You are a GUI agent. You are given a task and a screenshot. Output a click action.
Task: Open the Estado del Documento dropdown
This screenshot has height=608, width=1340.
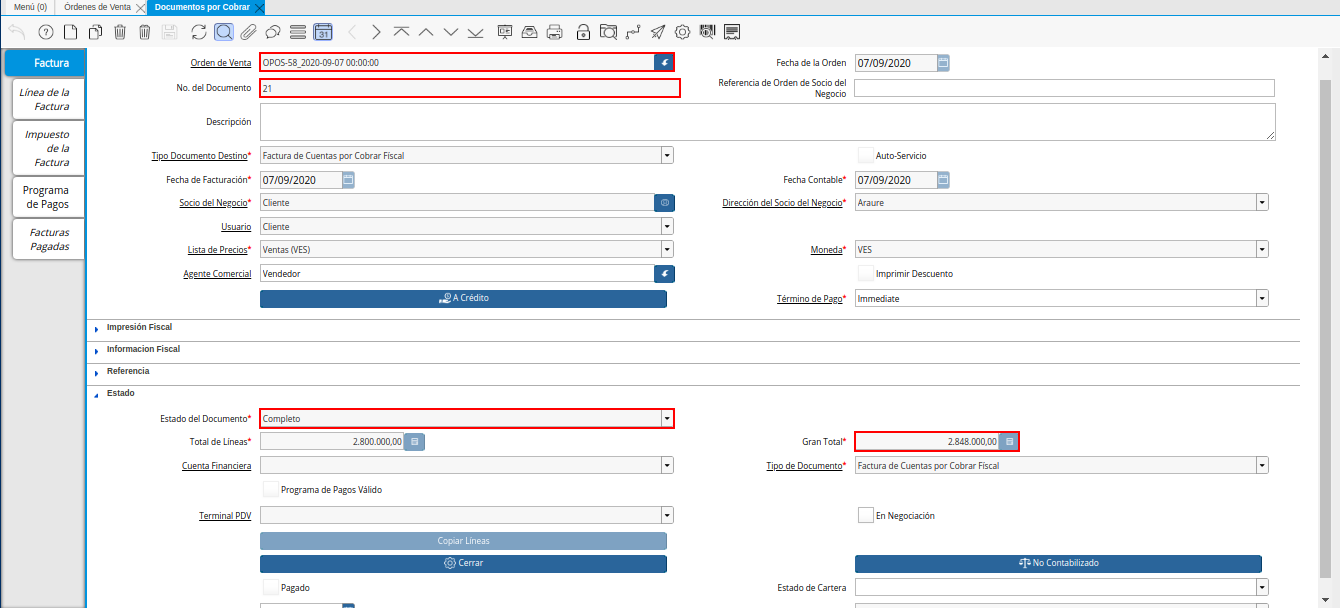click(x=667, y=419)
